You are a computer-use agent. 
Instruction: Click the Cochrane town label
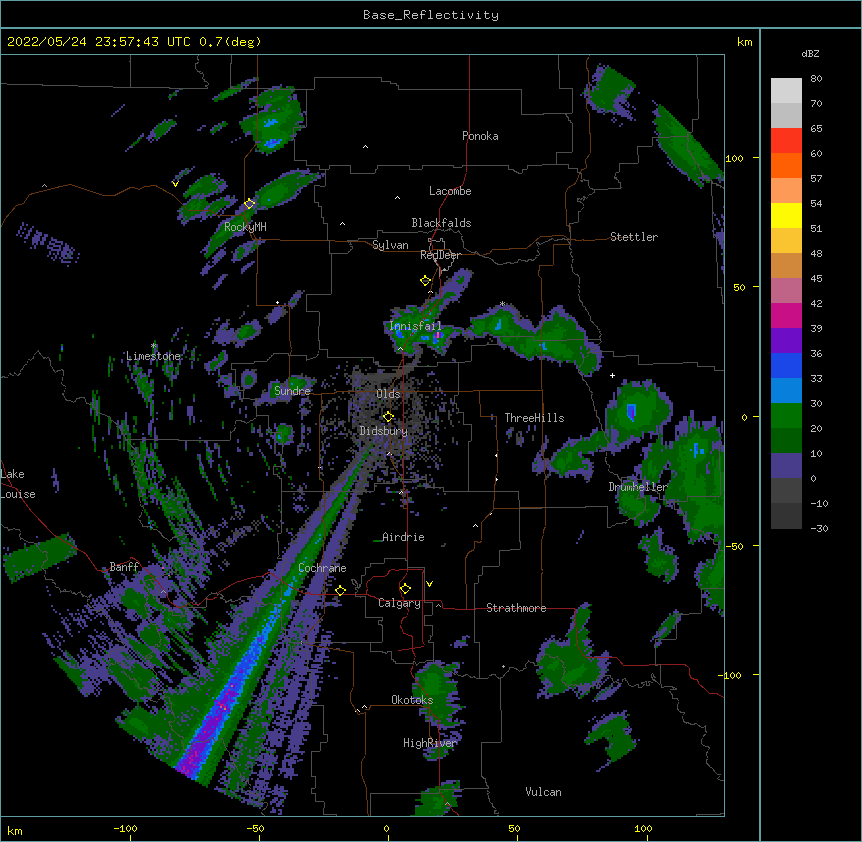point(322,568)
